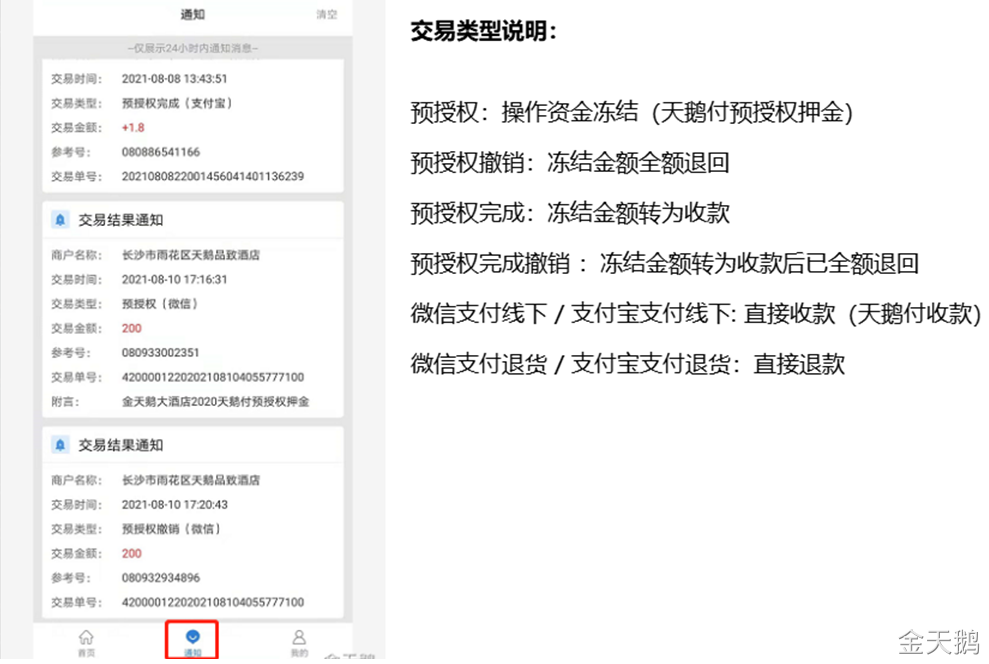Screen dimensions: 989x664
Task: Click the 微信支付线下 / 支付宝支付线下 line
Action: click(x=696, y=313)
